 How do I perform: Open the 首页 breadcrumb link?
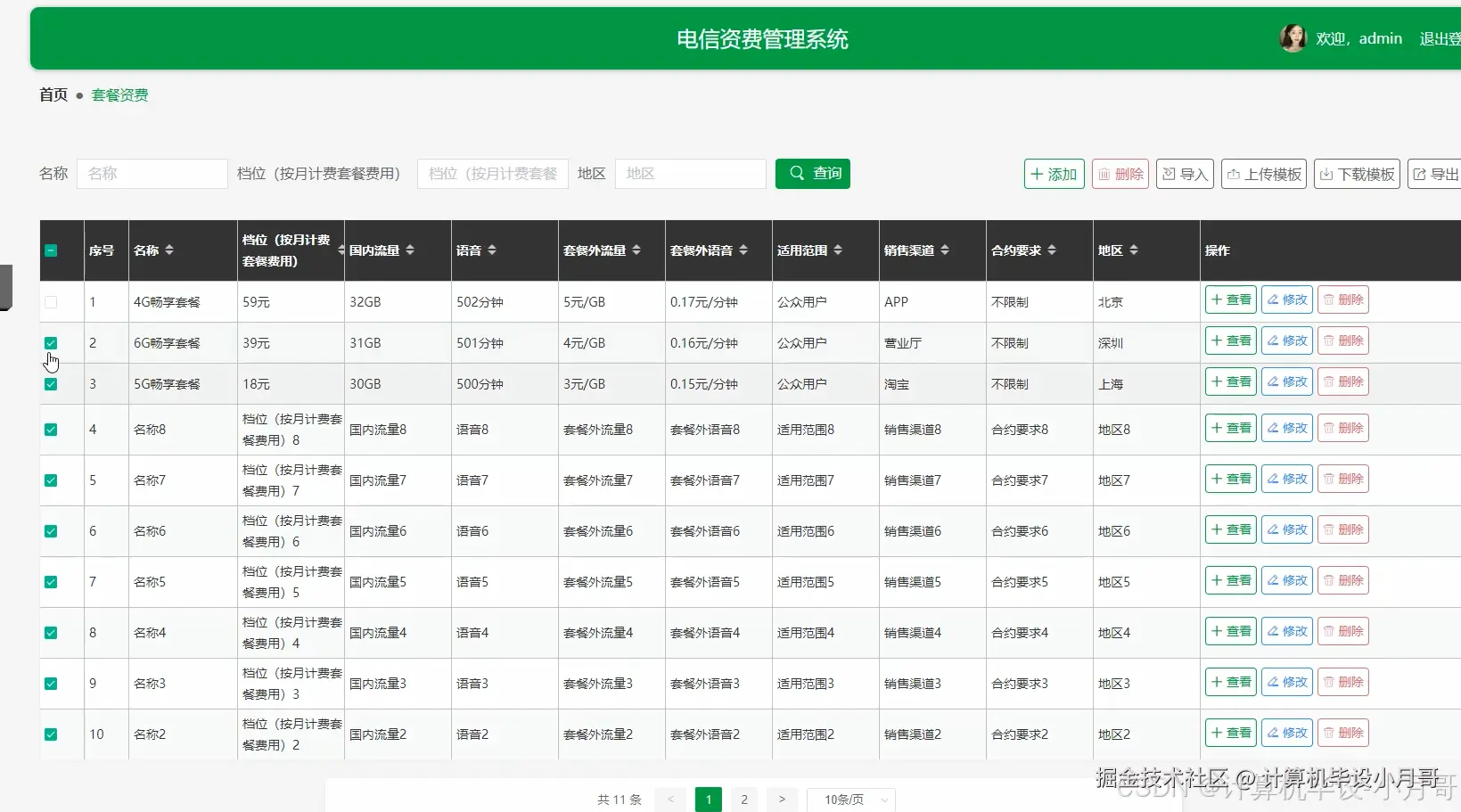53,94
